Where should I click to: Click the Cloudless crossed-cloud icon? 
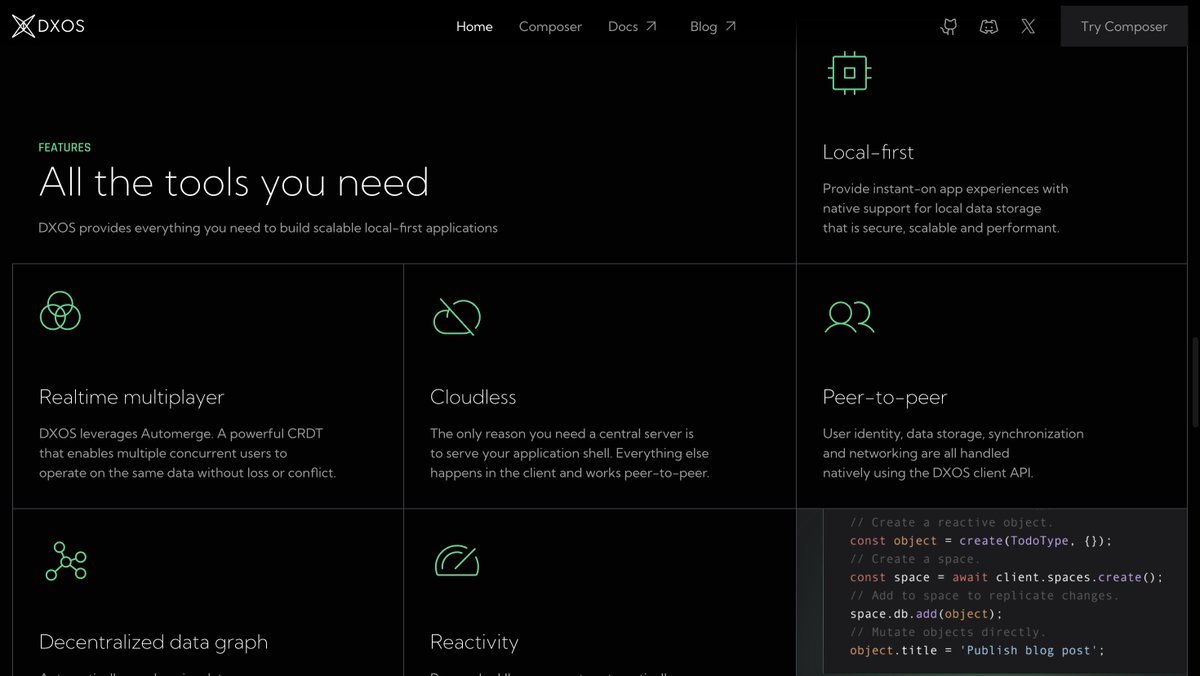tap(456, 315)
